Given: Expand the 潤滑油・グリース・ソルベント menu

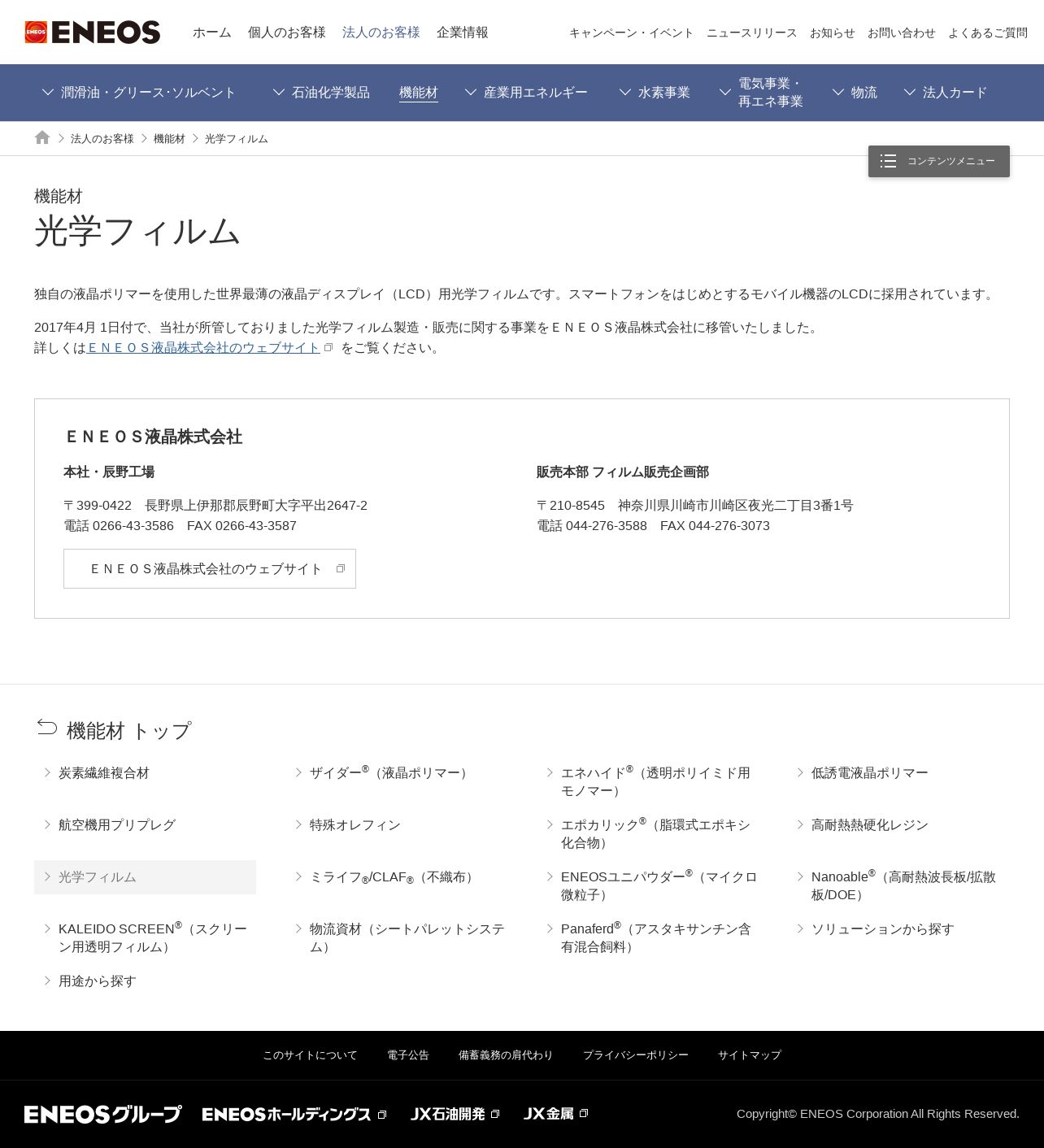Looking at the screenshot, I should [x=138, y=93].
